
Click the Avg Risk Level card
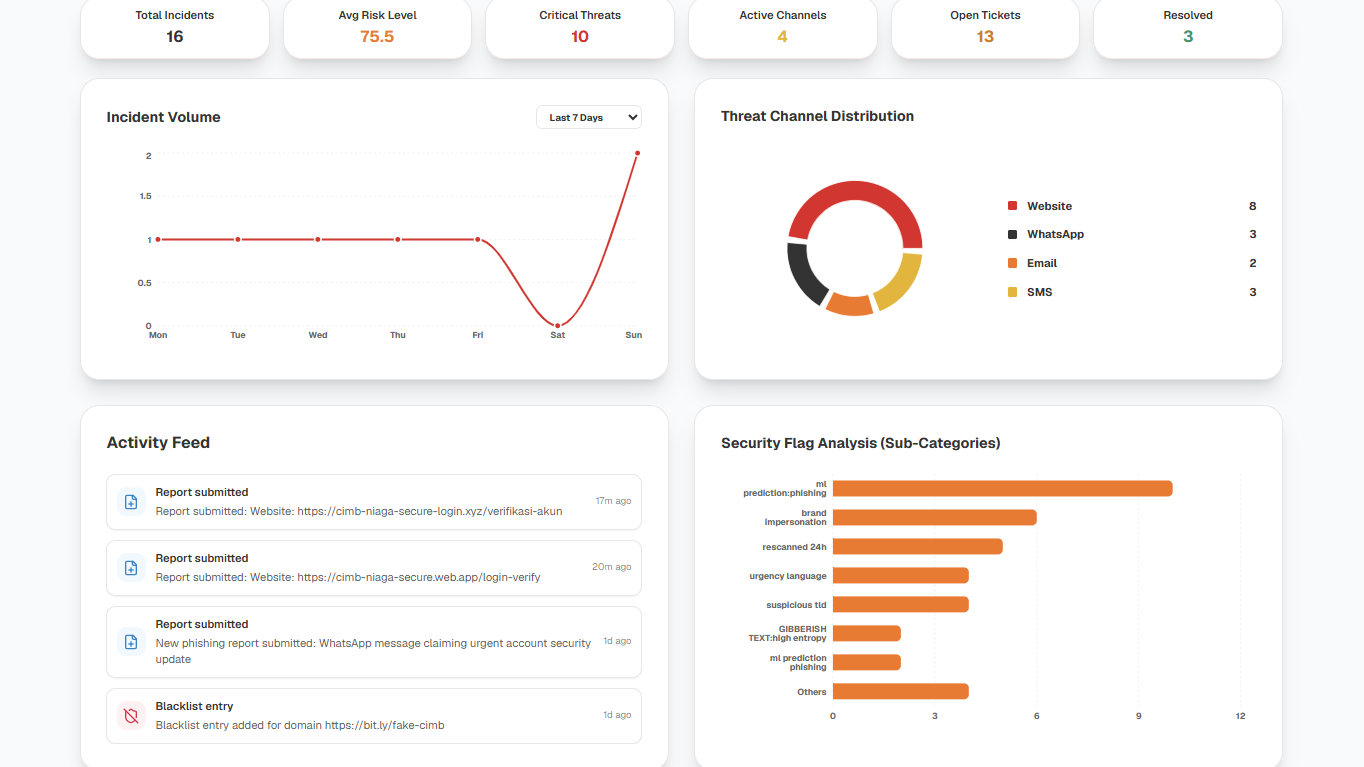pyautogui.click(x=377, y=28)
